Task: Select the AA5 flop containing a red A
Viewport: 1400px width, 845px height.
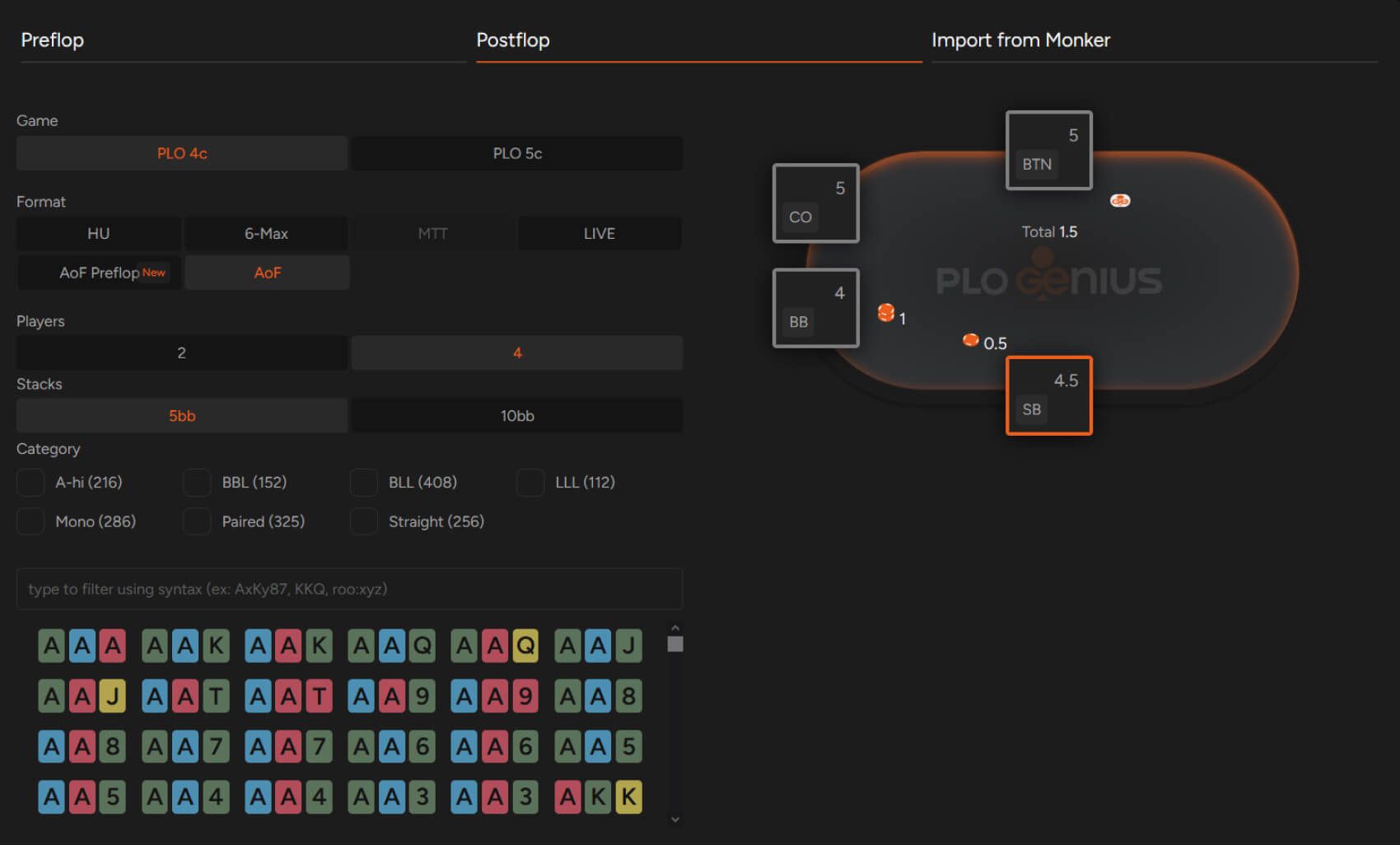Action: tap(82, 796)
